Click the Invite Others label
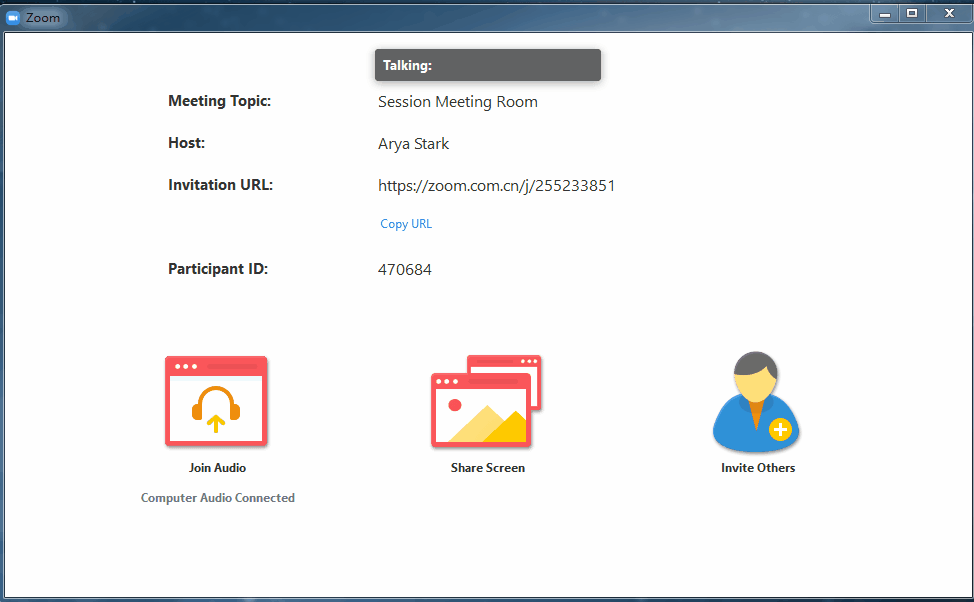This screenshot has width=974, height=602. 758,468
